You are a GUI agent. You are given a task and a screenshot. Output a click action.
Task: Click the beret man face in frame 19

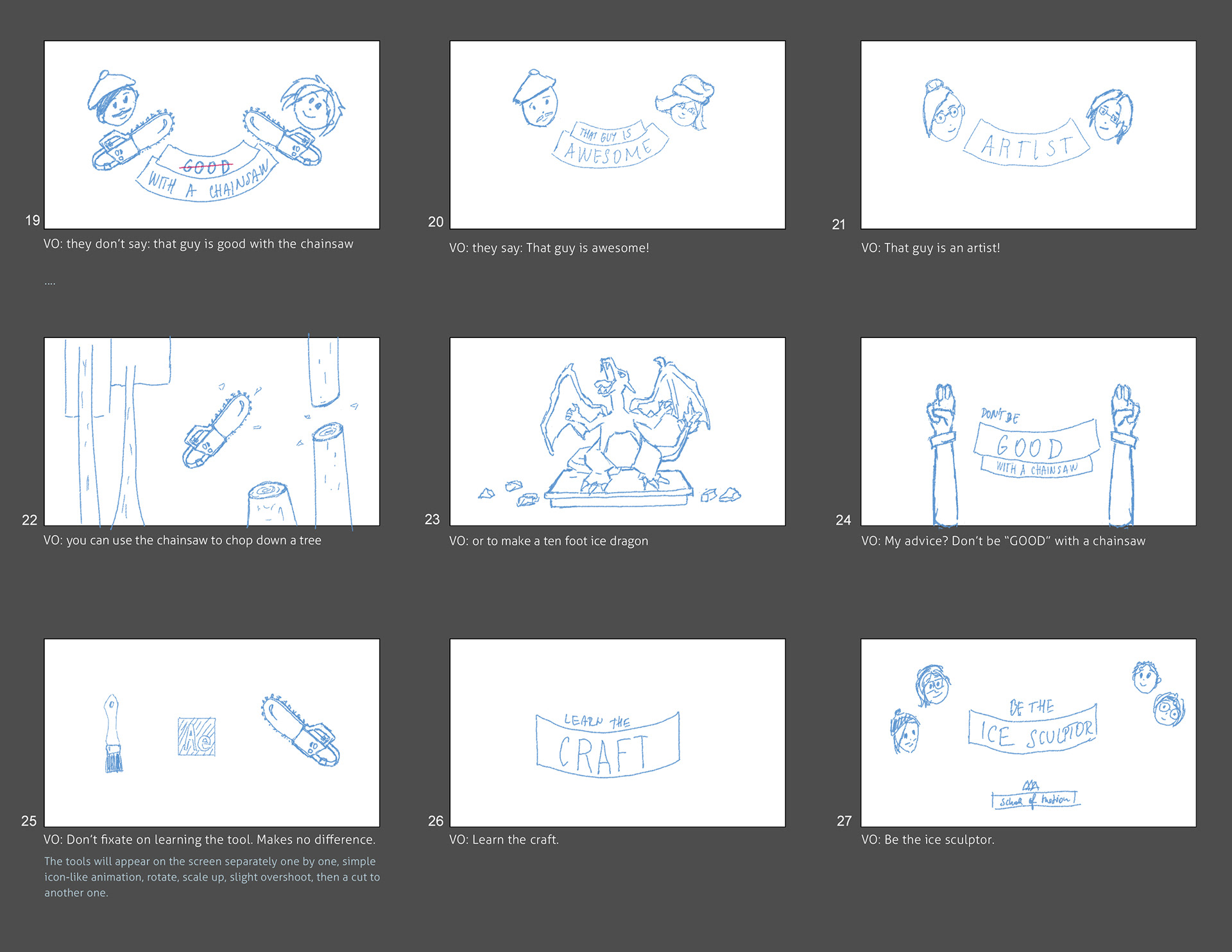[112, 97]
